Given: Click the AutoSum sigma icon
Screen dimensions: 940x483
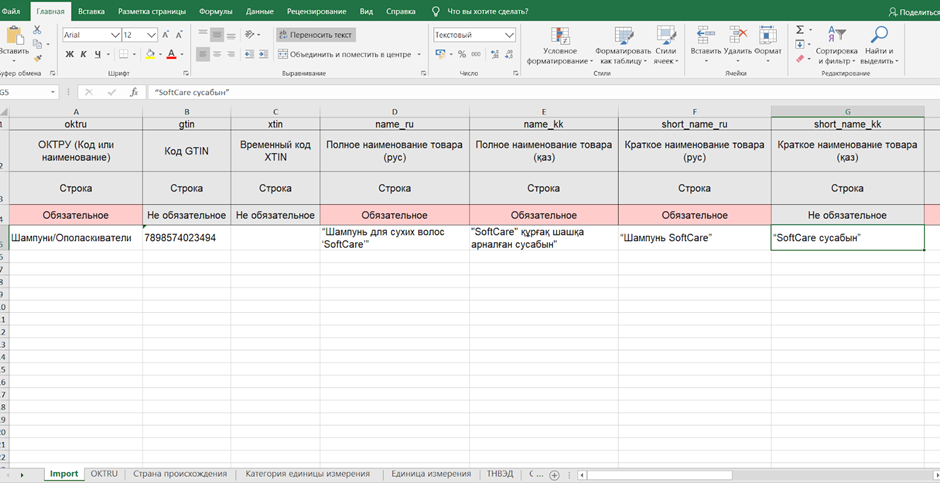Looking at the screenshot, I should point(800,30).
